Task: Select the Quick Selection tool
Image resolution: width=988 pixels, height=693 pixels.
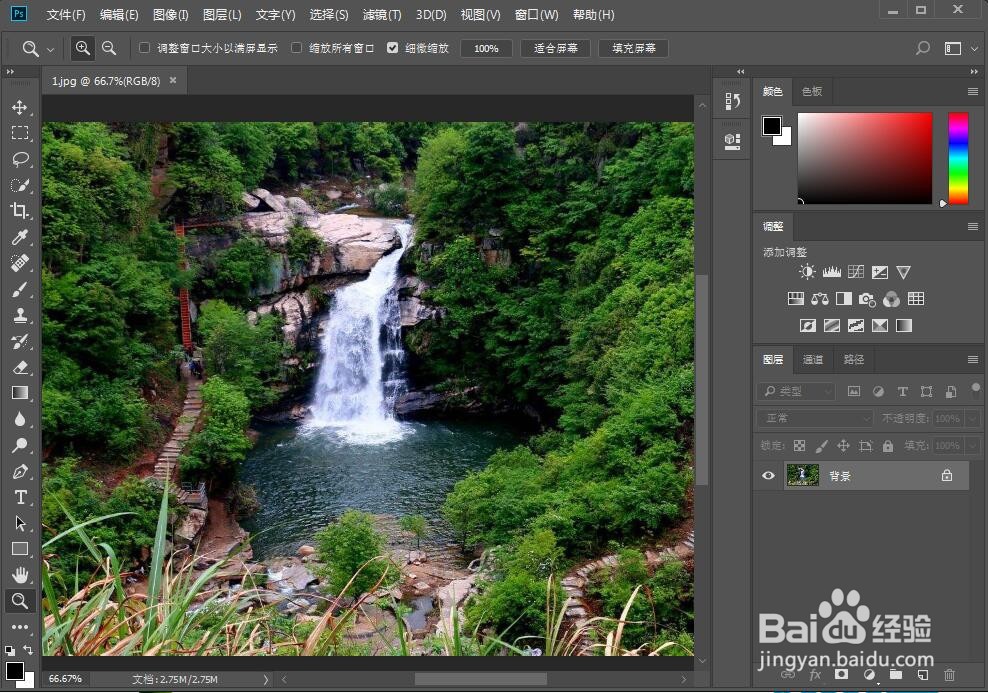Action: pyautogui.click(x=20, y=185)
